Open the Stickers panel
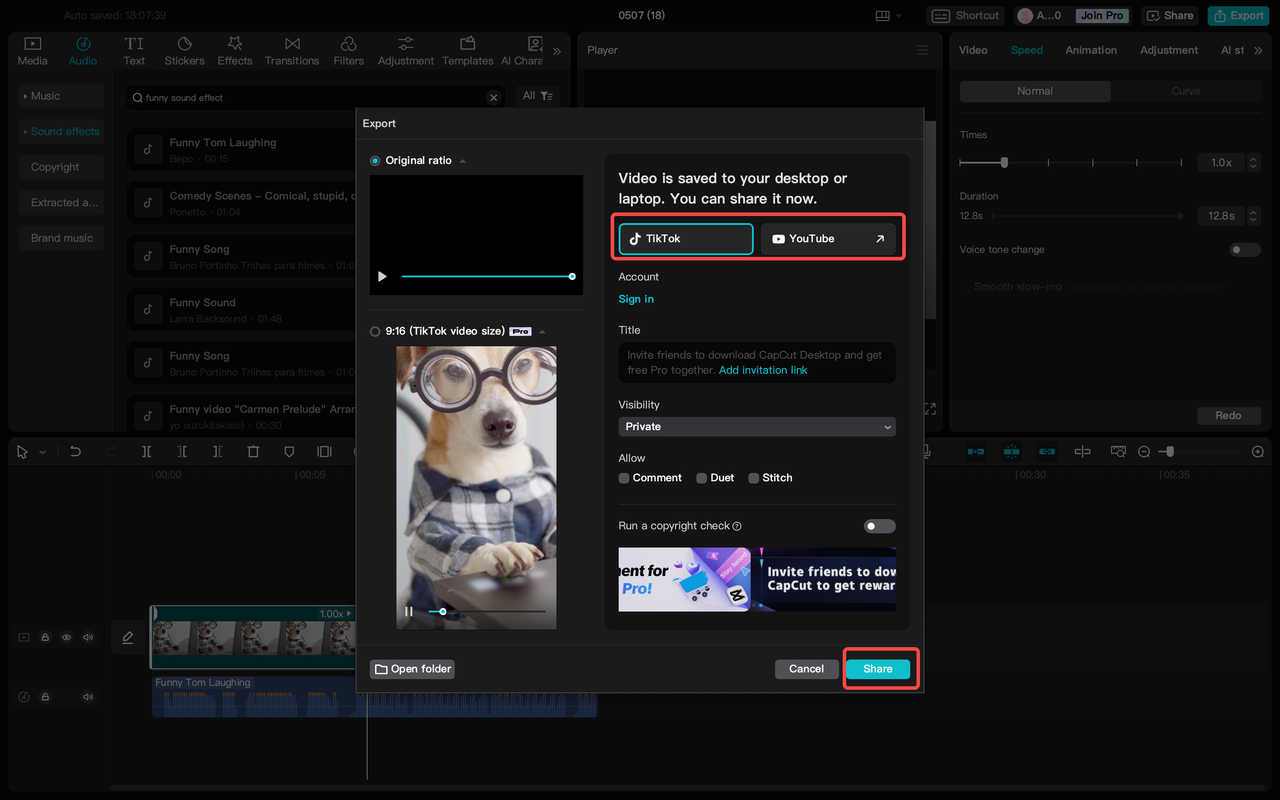The image size is (1280, 800). click(x=184, y=51)
